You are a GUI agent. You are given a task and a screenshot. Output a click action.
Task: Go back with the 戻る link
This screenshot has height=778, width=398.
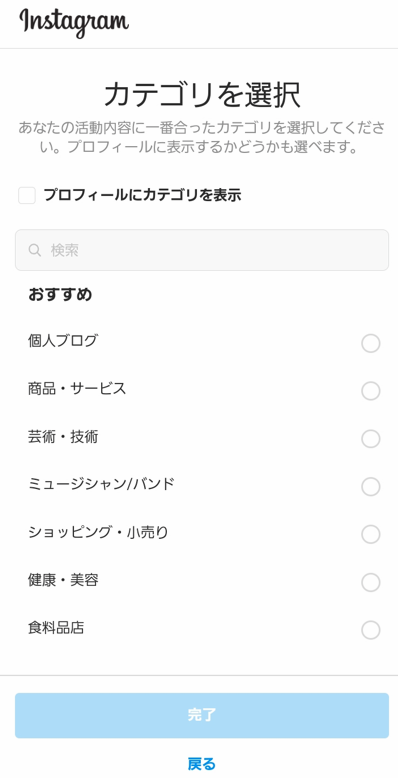click(201, 763)
